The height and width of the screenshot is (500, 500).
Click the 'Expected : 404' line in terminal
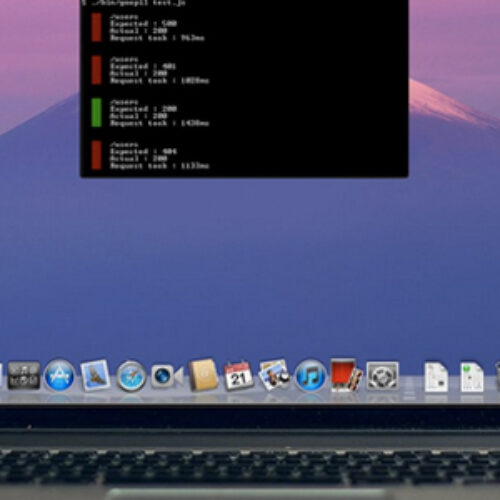coord(143,152)
